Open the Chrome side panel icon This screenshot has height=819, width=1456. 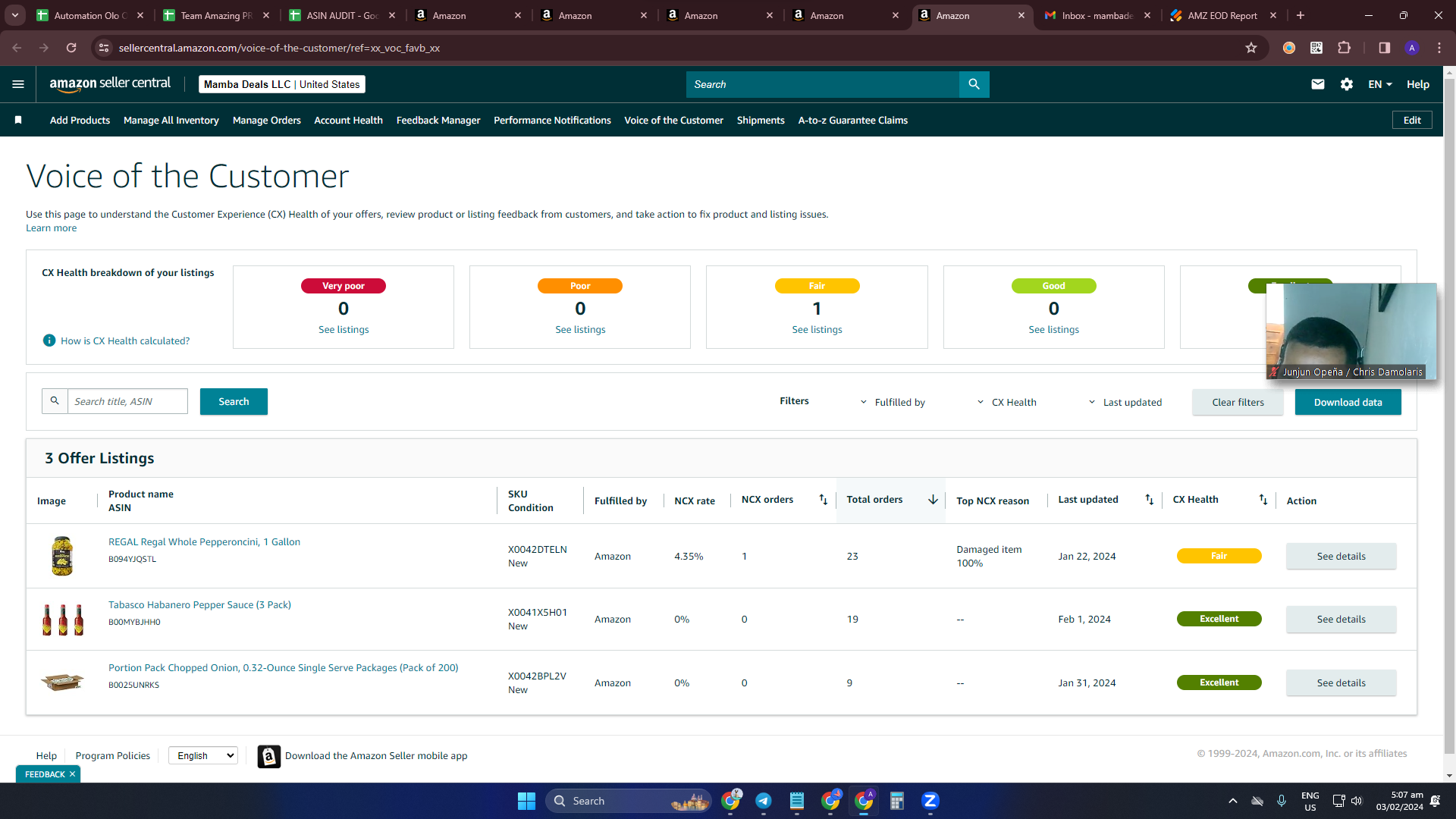[x=1384, y=48]
